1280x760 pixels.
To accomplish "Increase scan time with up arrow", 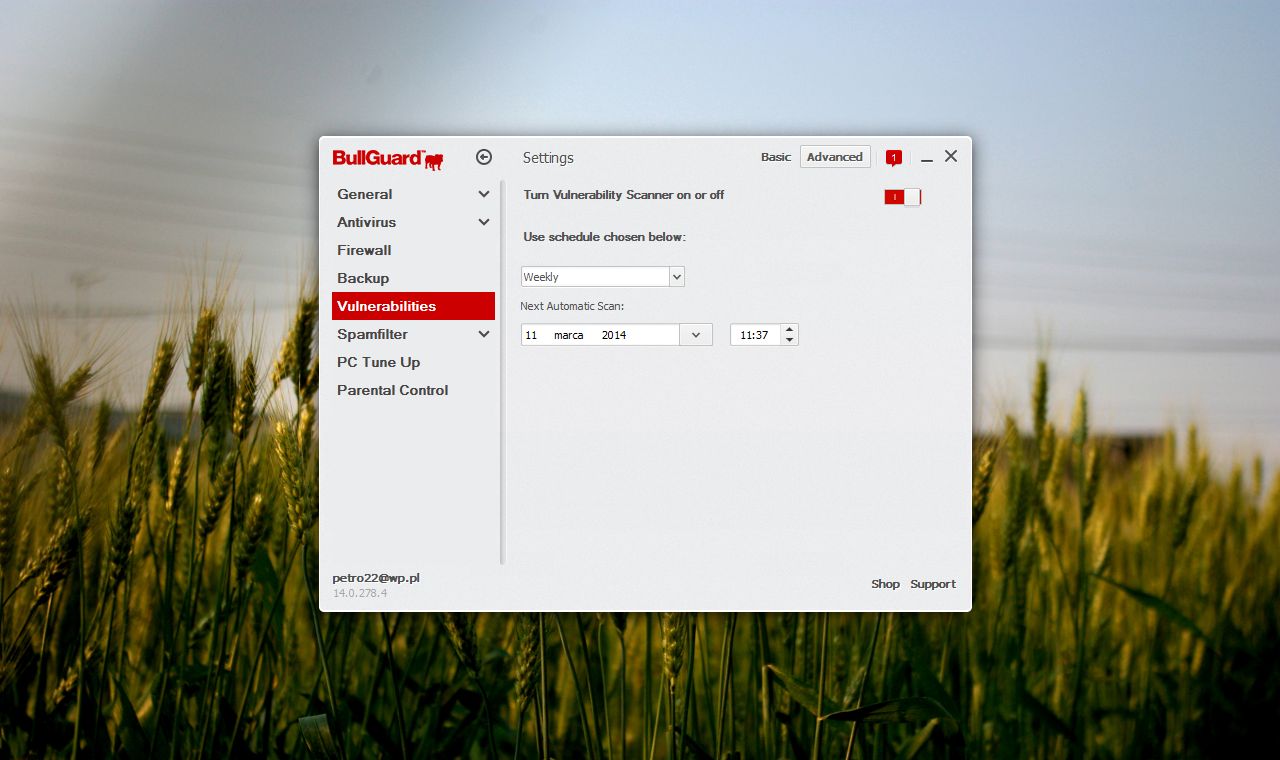I will (x=790, y=329).
